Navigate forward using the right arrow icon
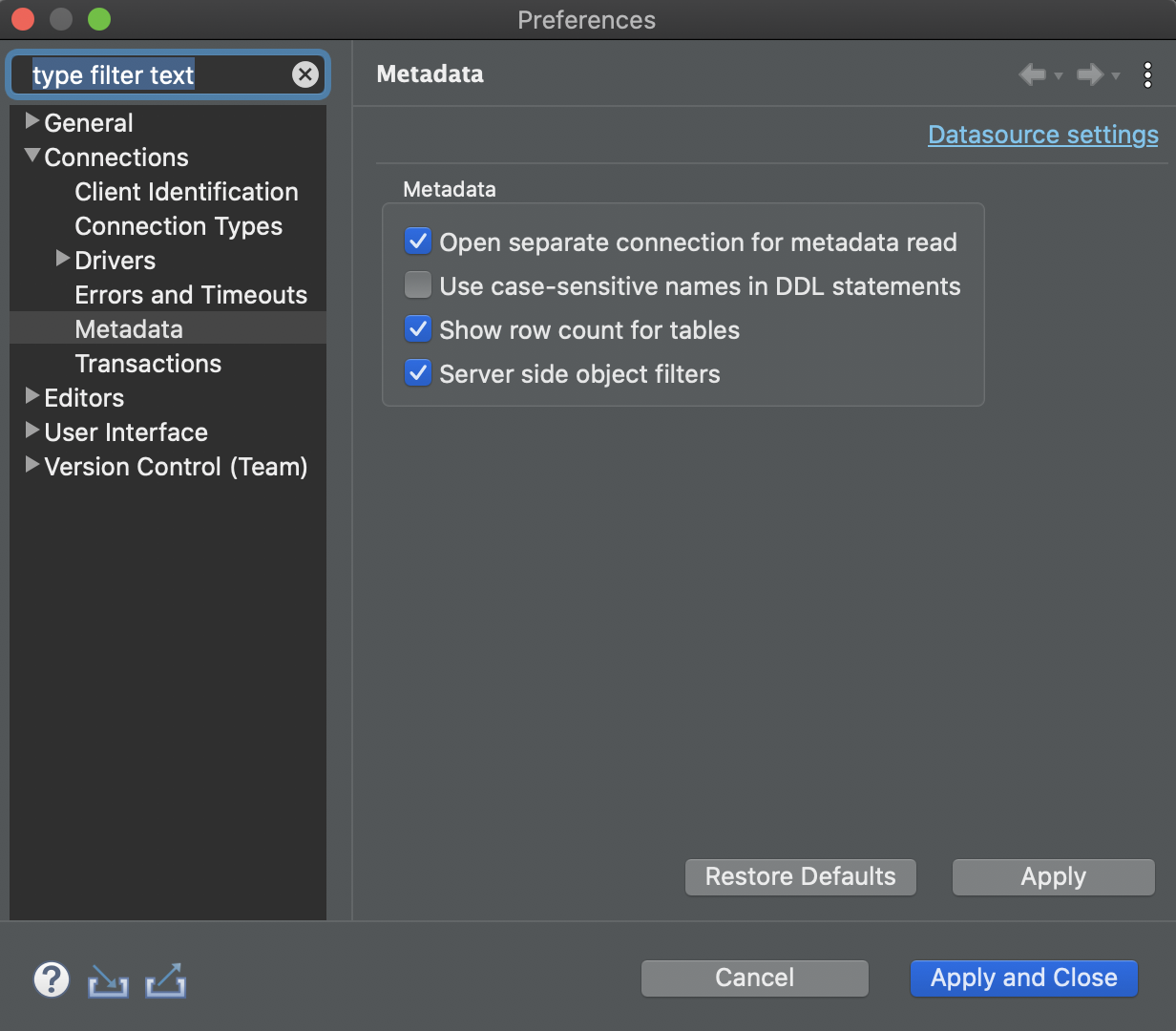Viewport: 1176px width, 1031px height. click(x=1091, y=74)
